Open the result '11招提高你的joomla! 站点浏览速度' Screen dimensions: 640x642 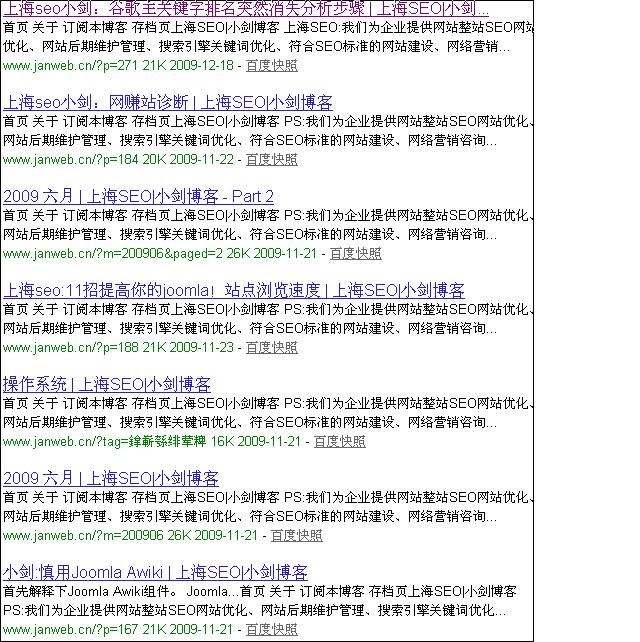pyautogui.click(x=234, y=290)
